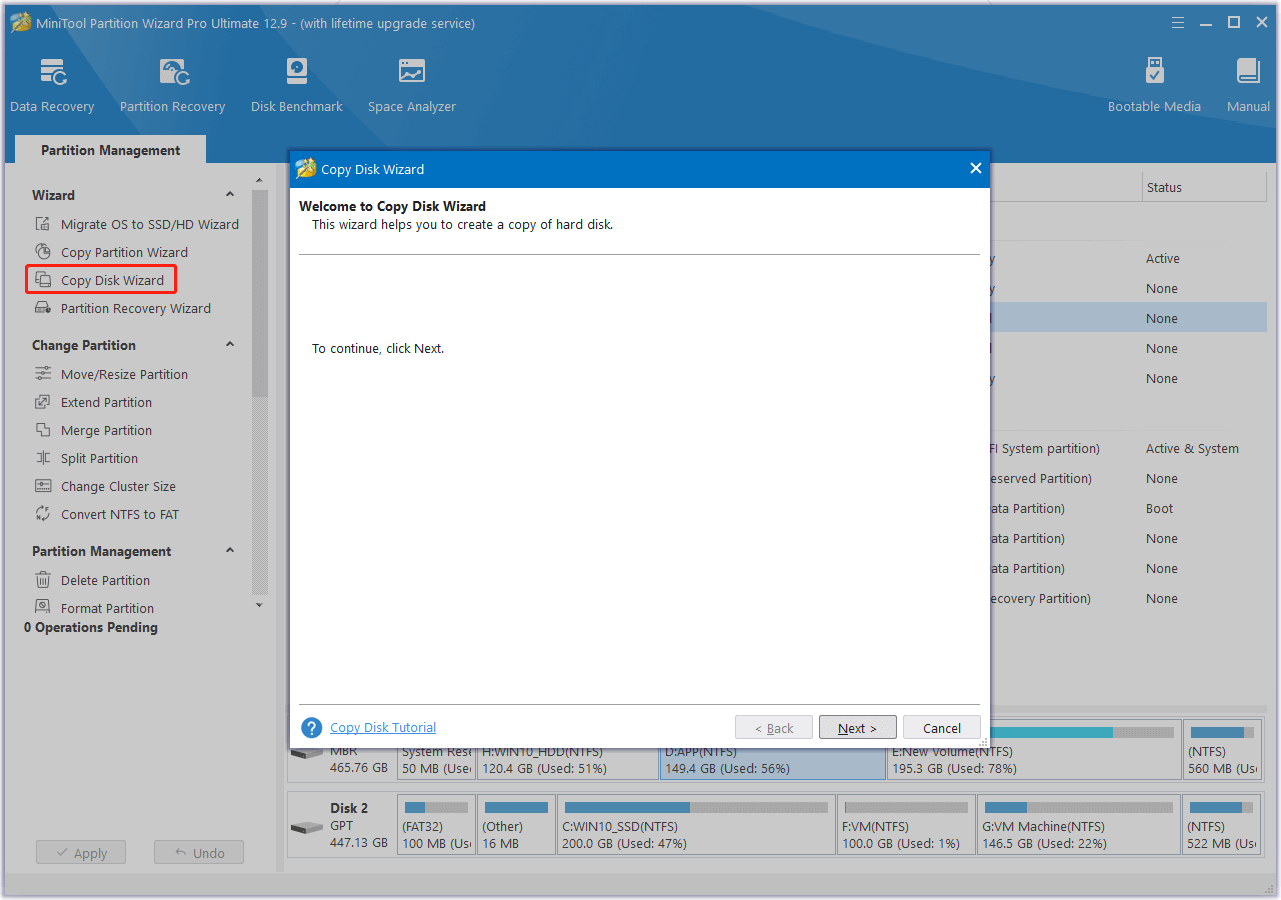Click the Partition Recovery Wizard icon

(42, 308)
